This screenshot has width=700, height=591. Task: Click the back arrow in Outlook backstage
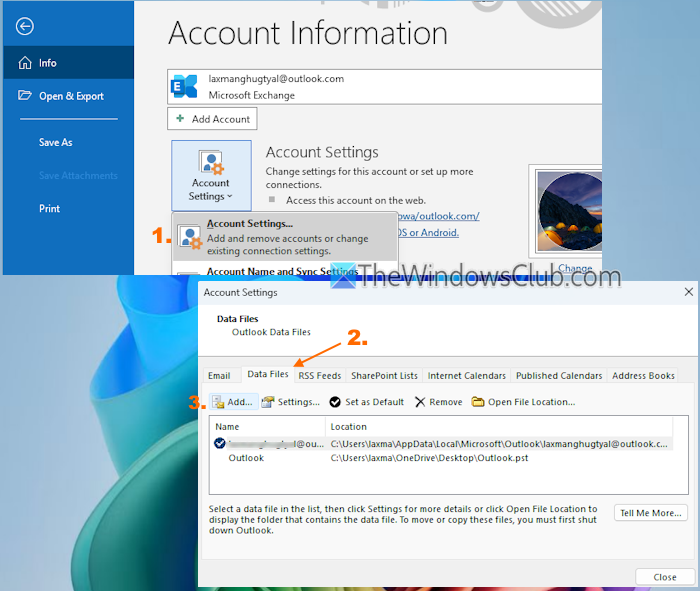click(25, 27)
